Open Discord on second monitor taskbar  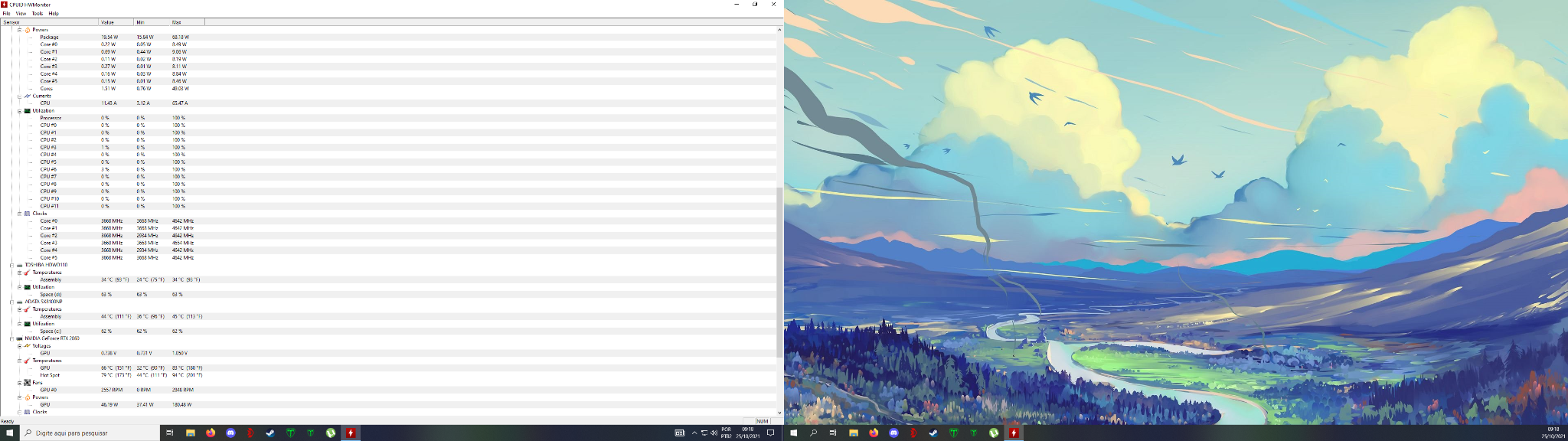[893, 433]
